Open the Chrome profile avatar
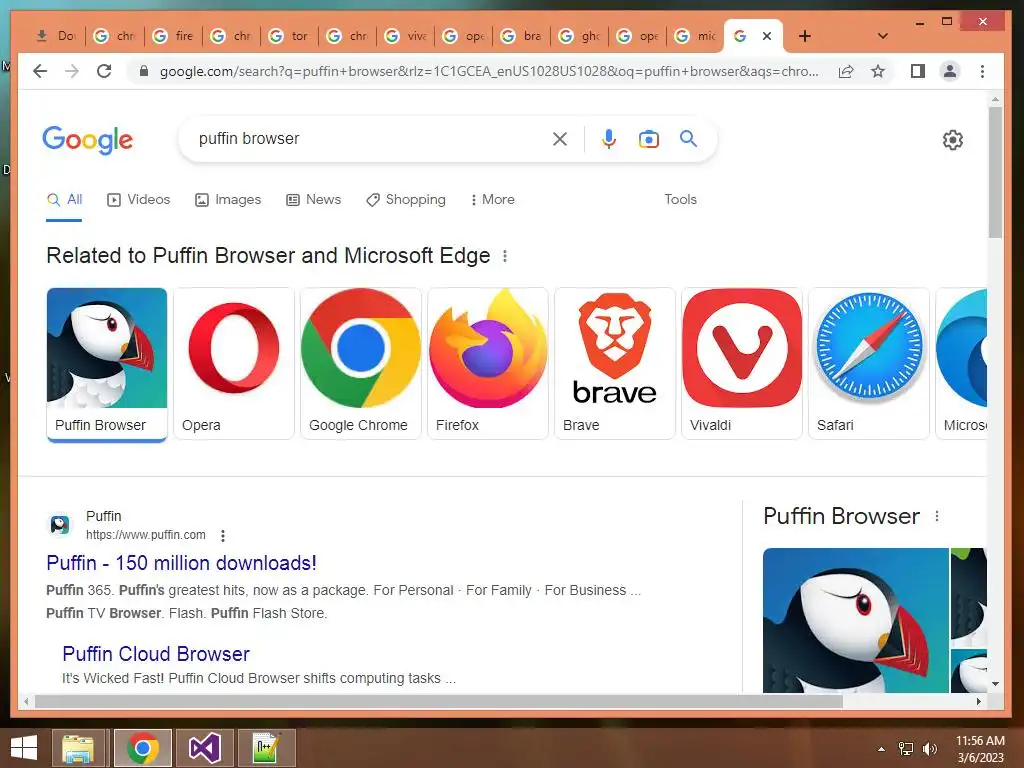The height and width of the screenshot is (768, 1024). click(950, 71)
